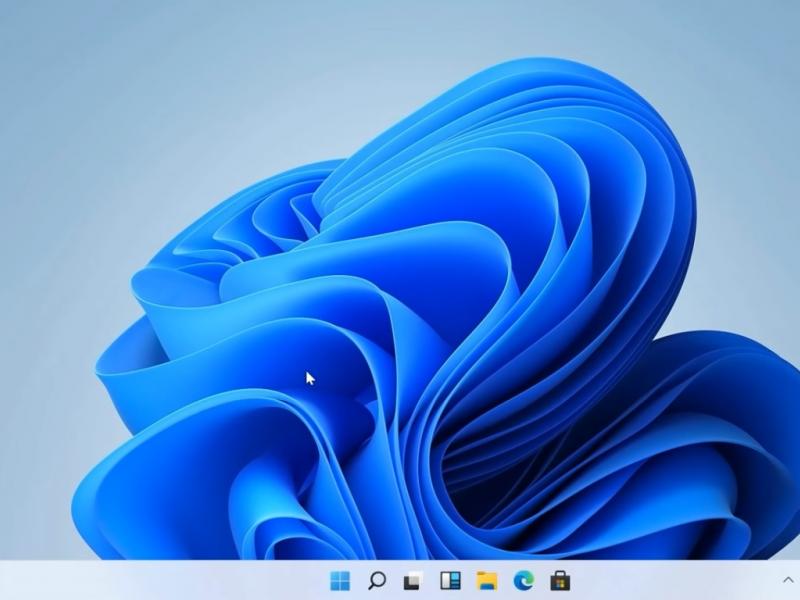Screen dimensions: 800x600
Task: Open Task View on the taskbar
Action: pyautogui.click(x=414, y=581)
